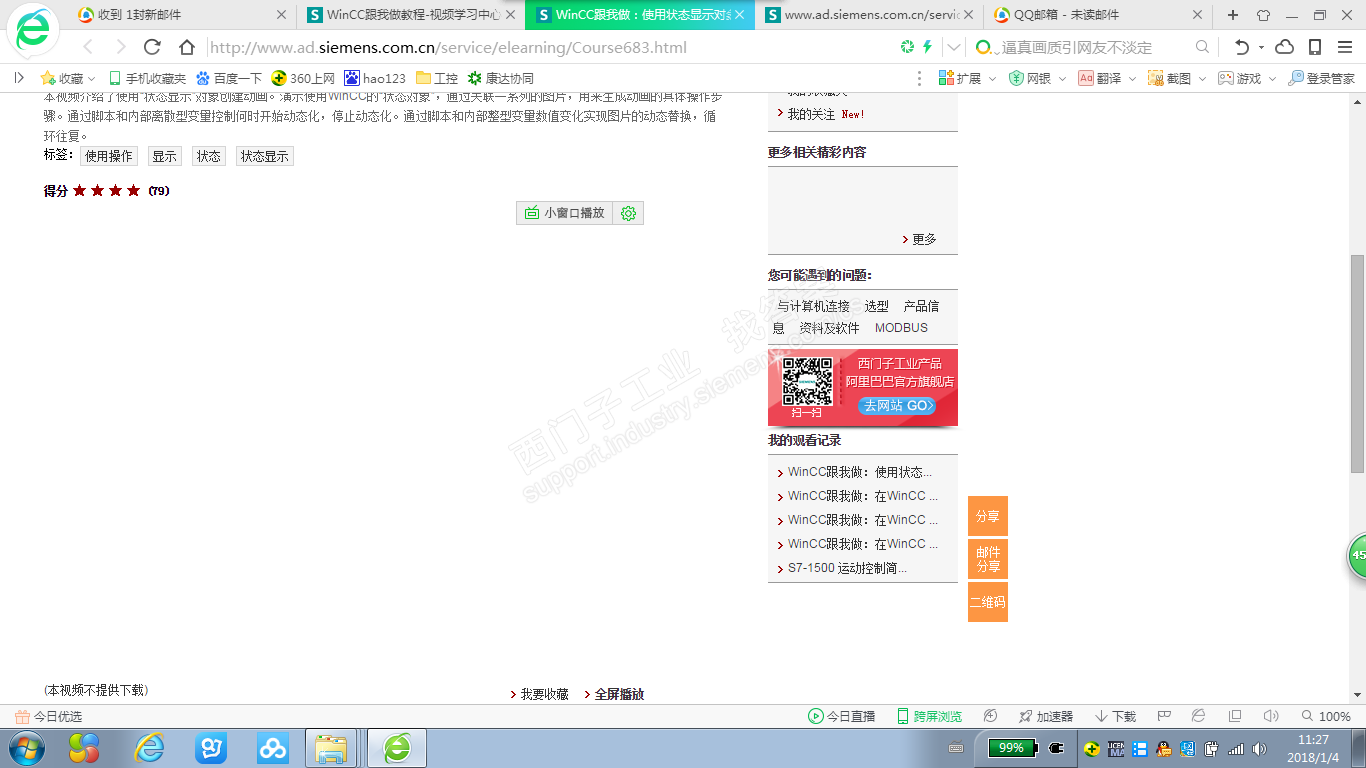Click the undo closed tab icon
Viewport: 1366px width, 768px height.
pos(1241,47)
